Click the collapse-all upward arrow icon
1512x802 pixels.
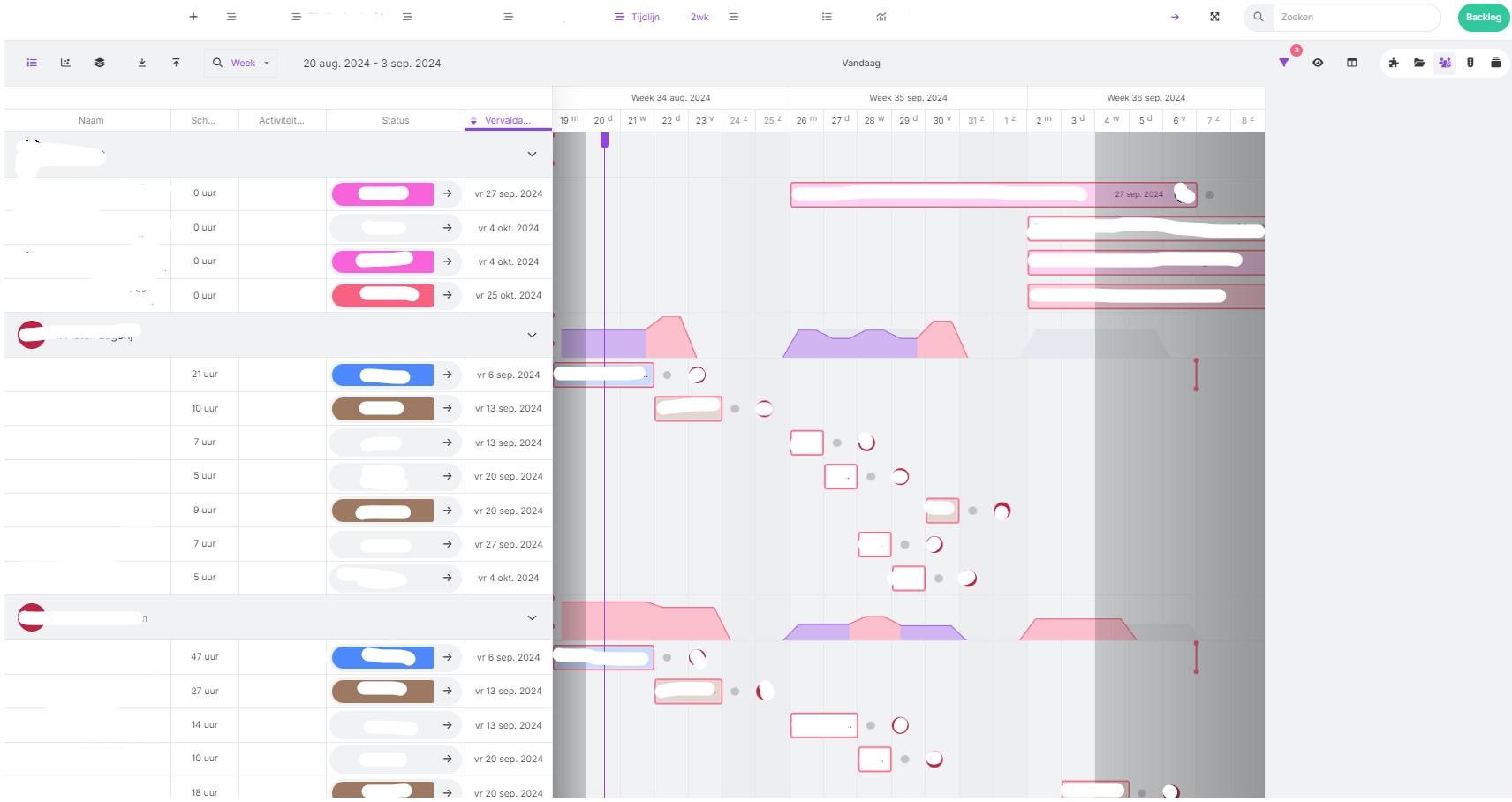[176, 63]
